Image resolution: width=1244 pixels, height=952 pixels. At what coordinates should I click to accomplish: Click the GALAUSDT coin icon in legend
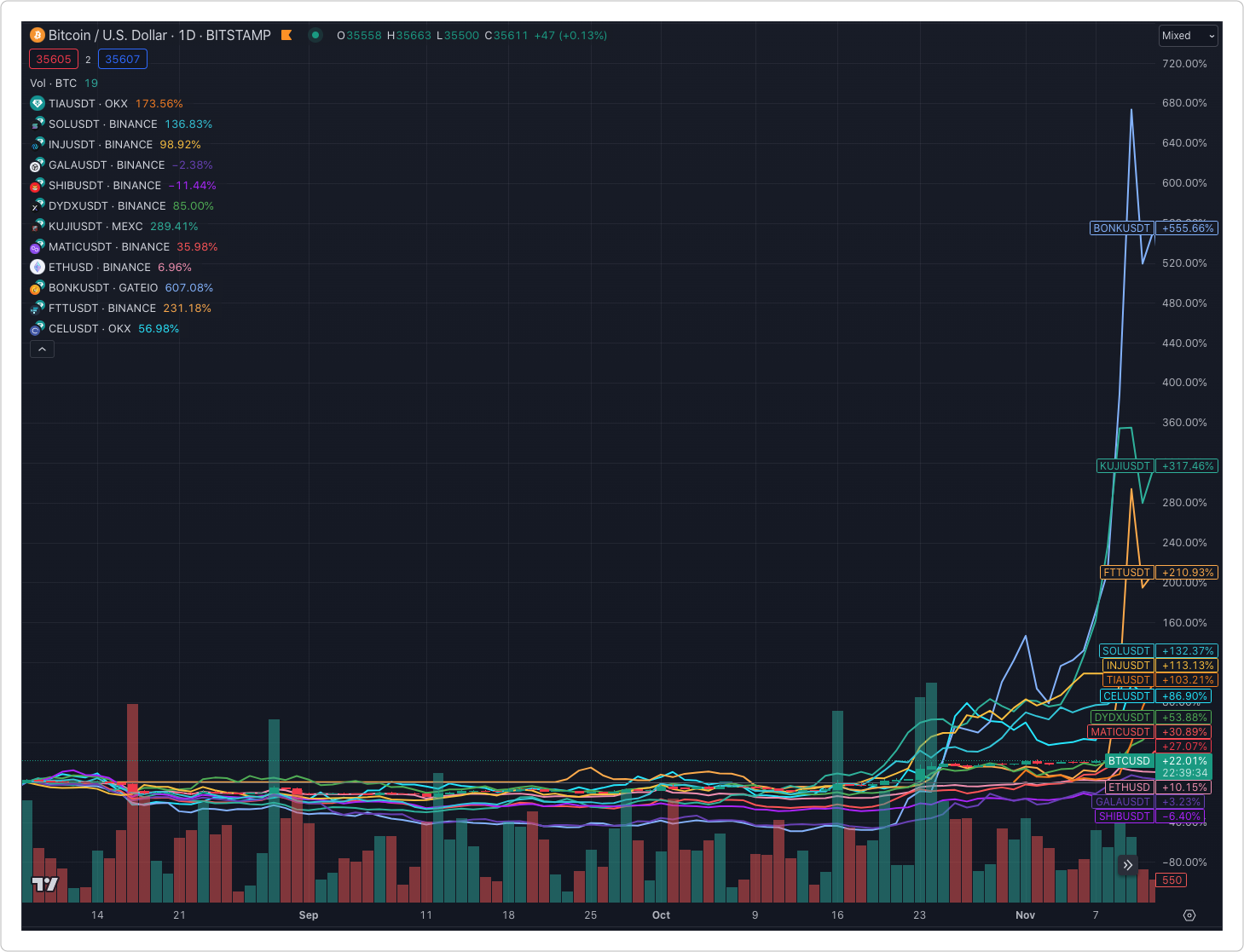click(x=38, y=164)
